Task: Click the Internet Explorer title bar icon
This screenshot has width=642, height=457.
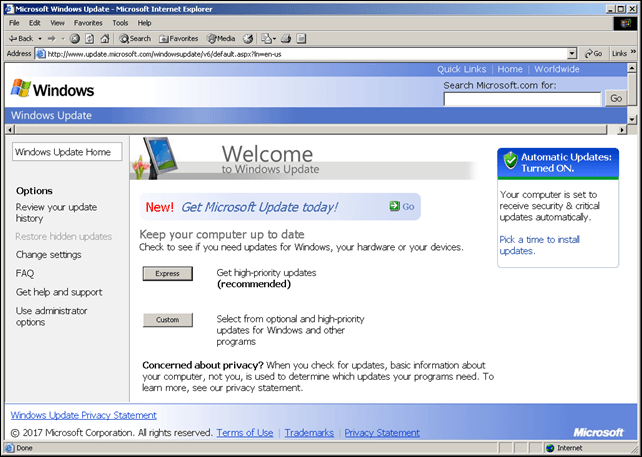Action: (x=10, y=9)
